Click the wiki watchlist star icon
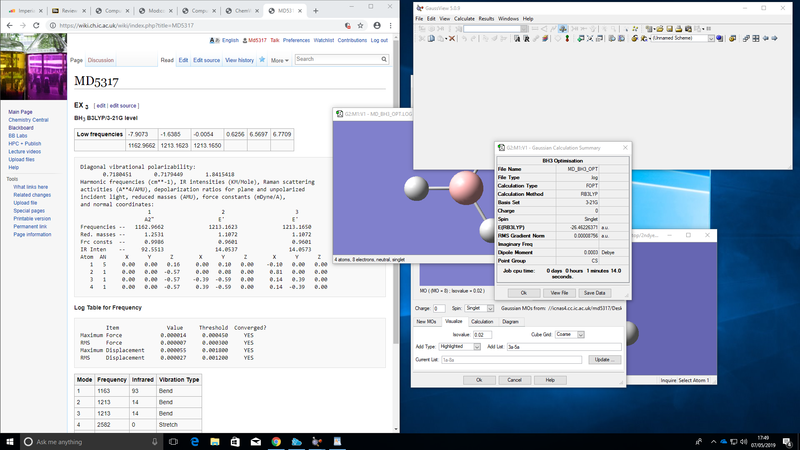 coord(260,60)
